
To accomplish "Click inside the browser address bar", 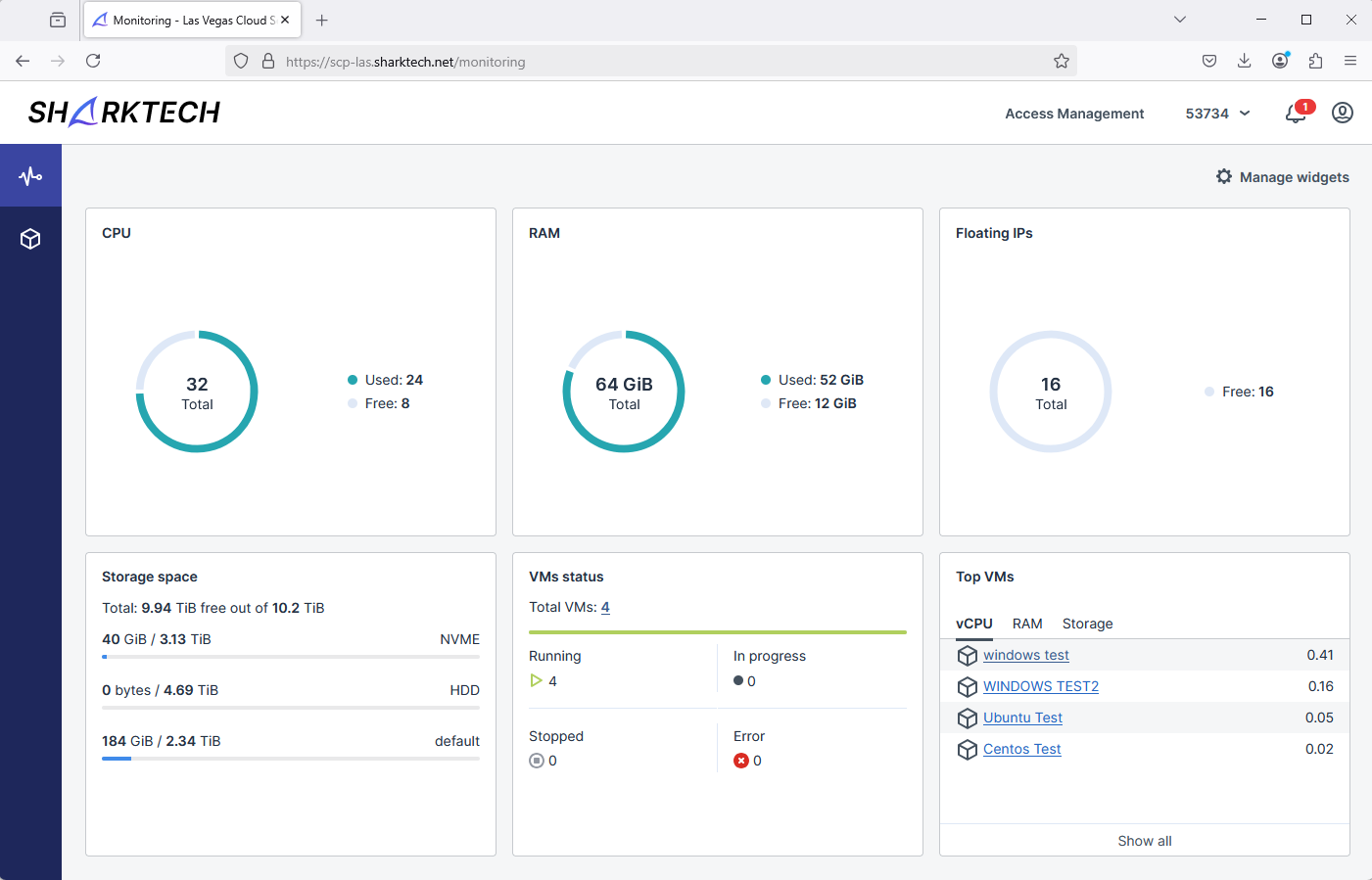I will point(588,61).
